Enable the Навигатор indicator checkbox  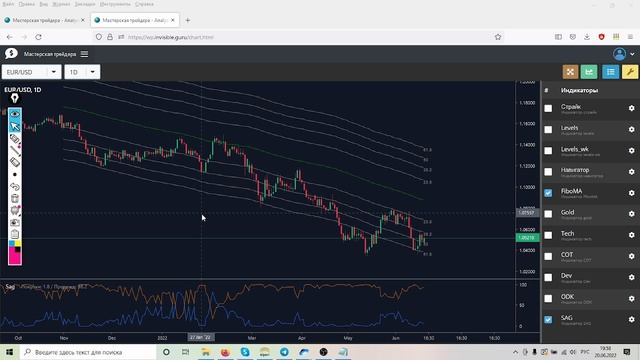tap(548, 172)
